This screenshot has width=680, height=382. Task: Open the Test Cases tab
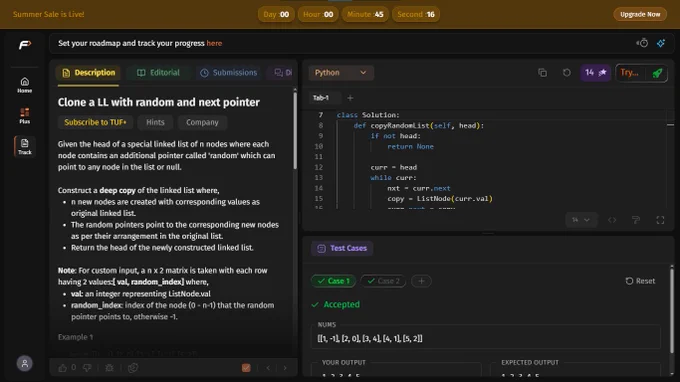tap(342, 248)
